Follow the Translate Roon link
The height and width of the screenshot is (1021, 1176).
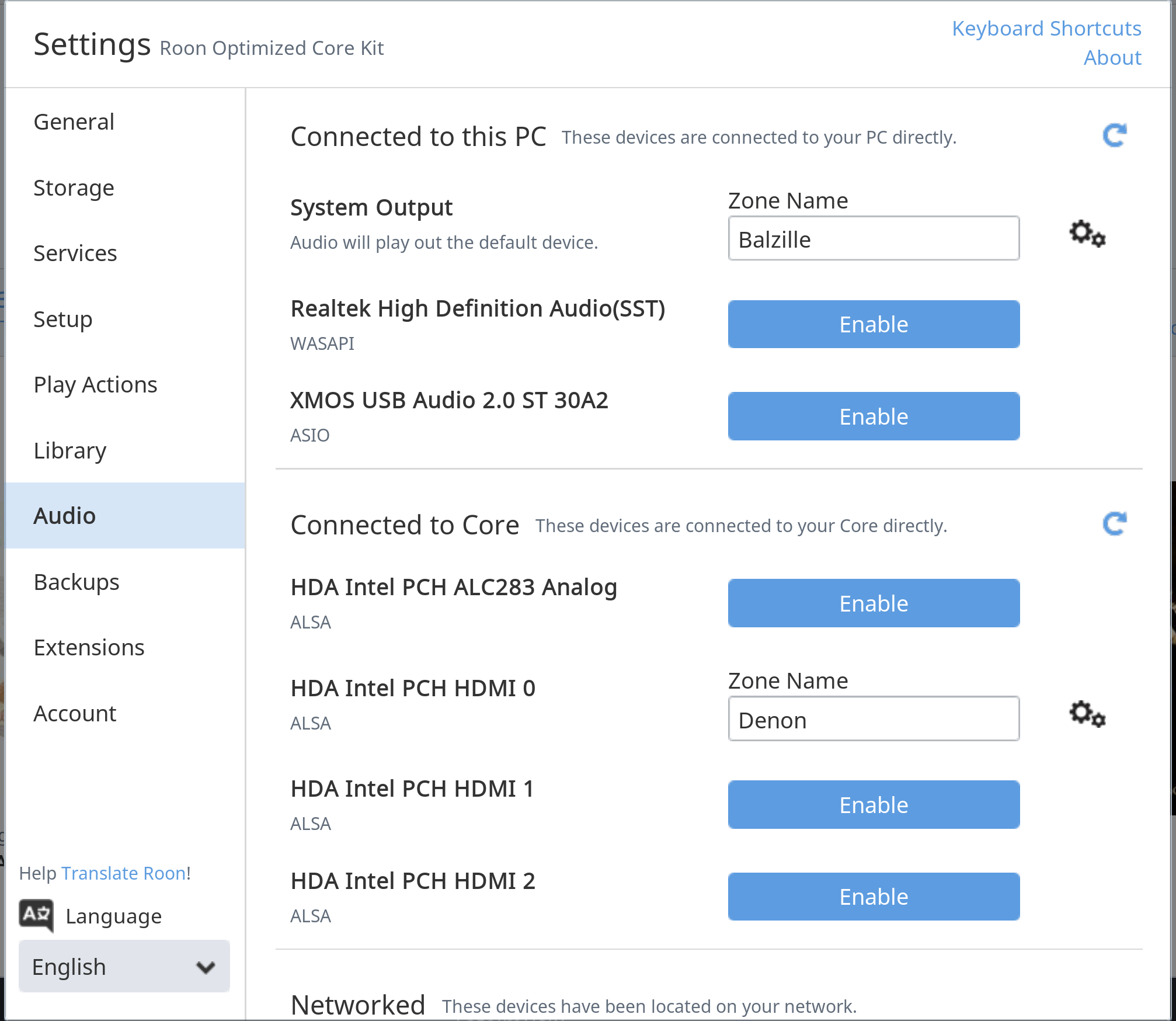[x=124, y=873]
